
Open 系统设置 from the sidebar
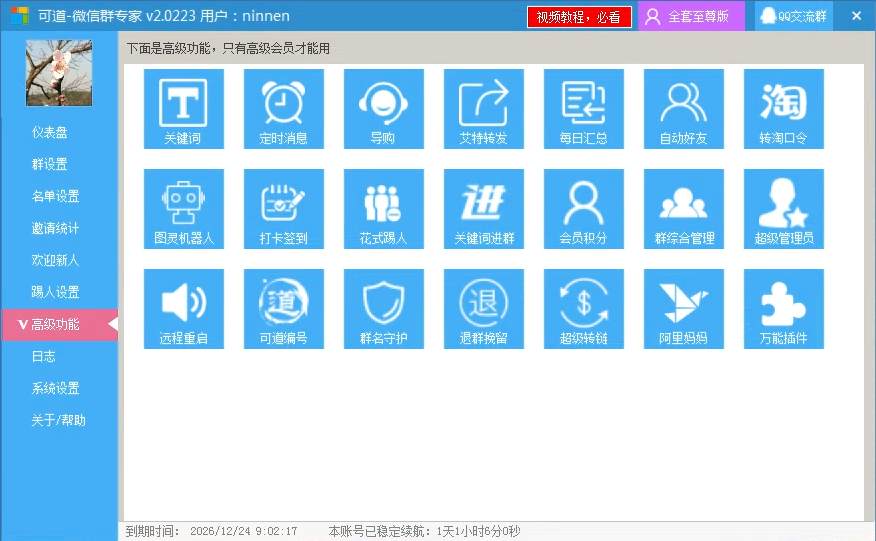[x=55, y=388]
